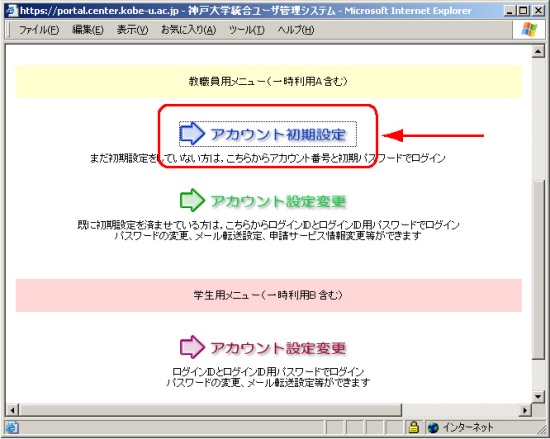This screenshot has width=550, height=439.
Task: Click the vertical scrollbar up arrow
Action: pos(538,52)
